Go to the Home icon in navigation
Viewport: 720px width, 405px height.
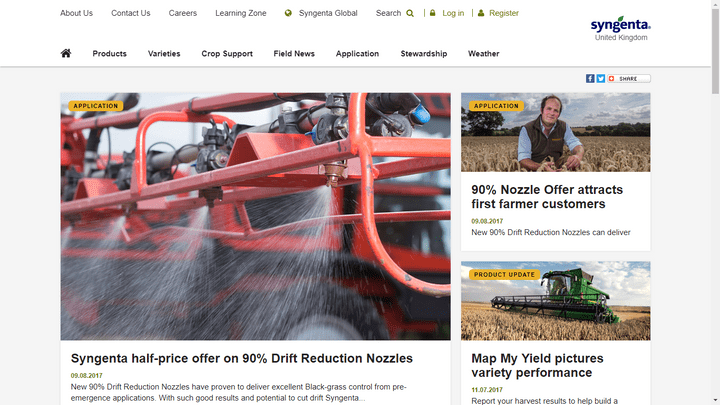point(66,53)
